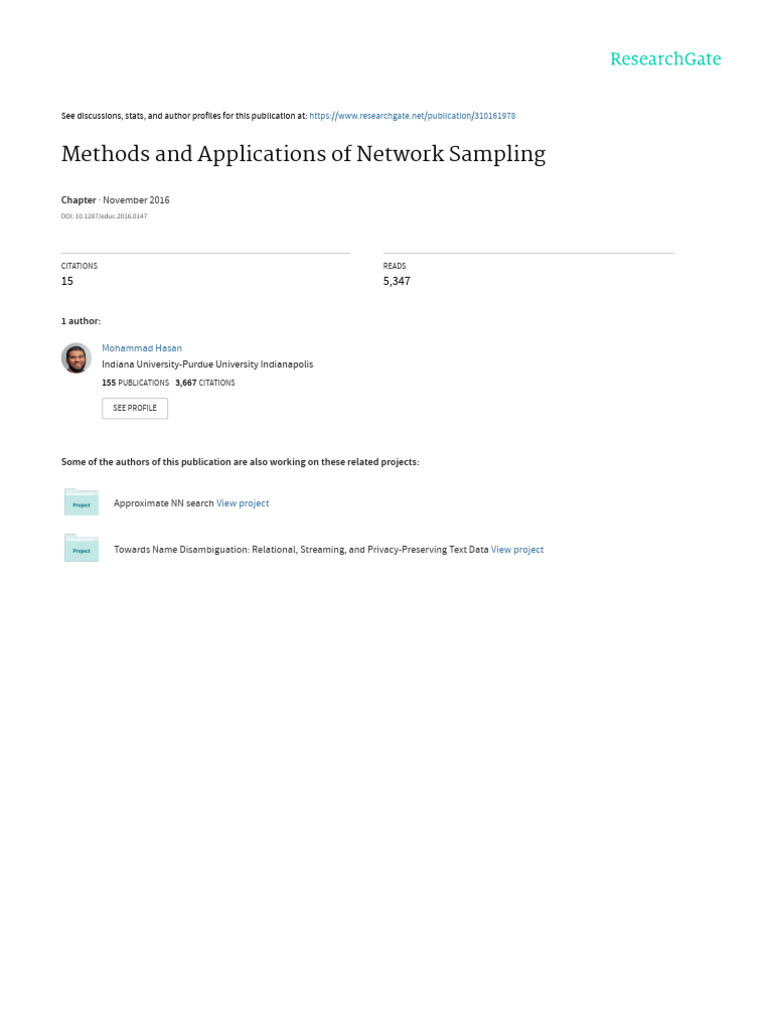This screenshot has height=1024, width=768.
Task: Click the ResearchGate logo
Action: (665, 59)
